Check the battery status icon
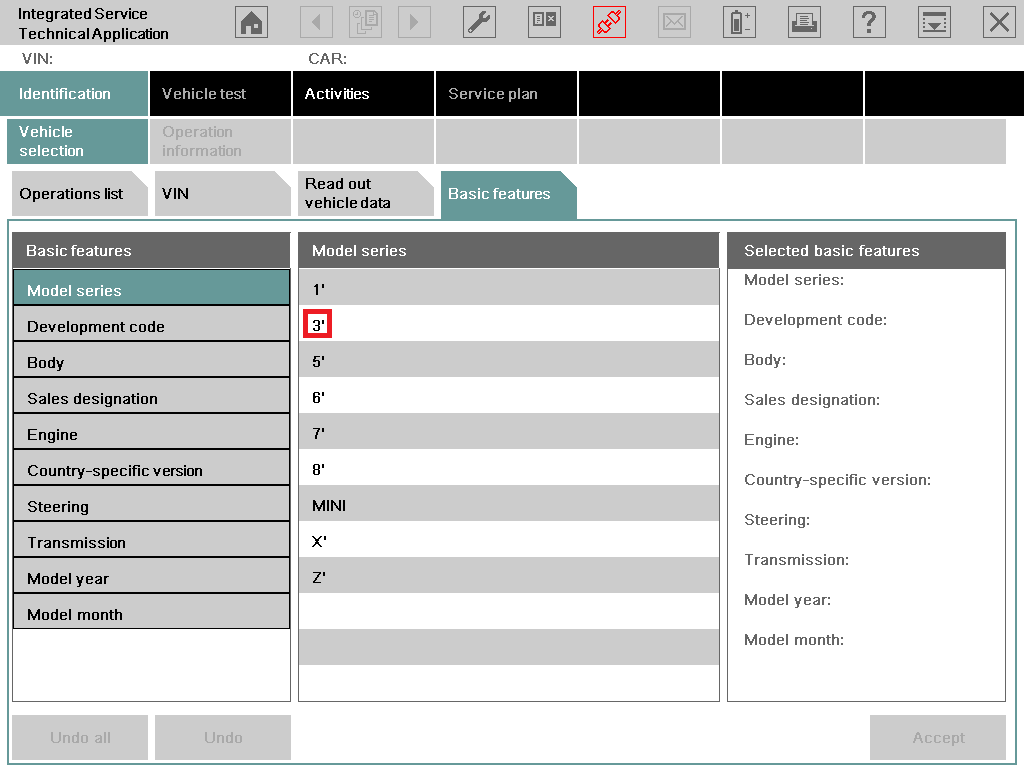This screenshot has width=1024, height=768. pyautogui.click(x=739, y=22)
